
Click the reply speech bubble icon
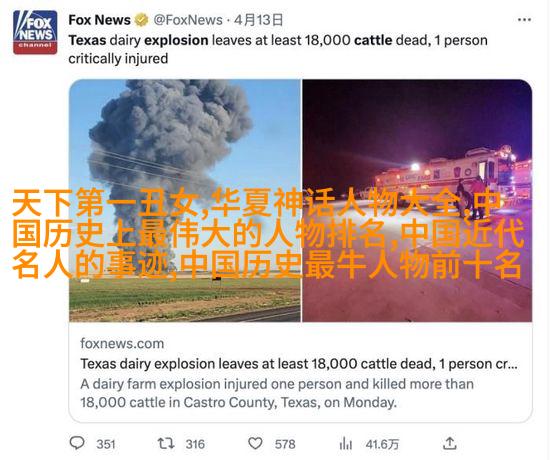pos(77,443)
